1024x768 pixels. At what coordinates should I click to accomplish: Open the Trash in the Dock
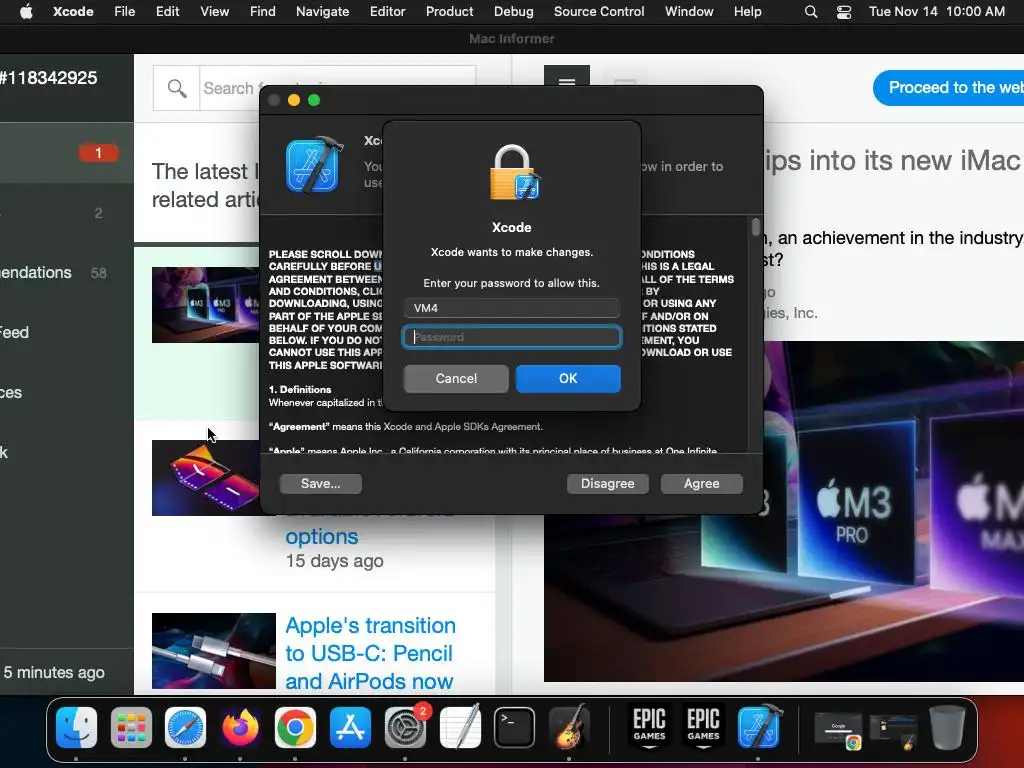(x=947, y=727)
